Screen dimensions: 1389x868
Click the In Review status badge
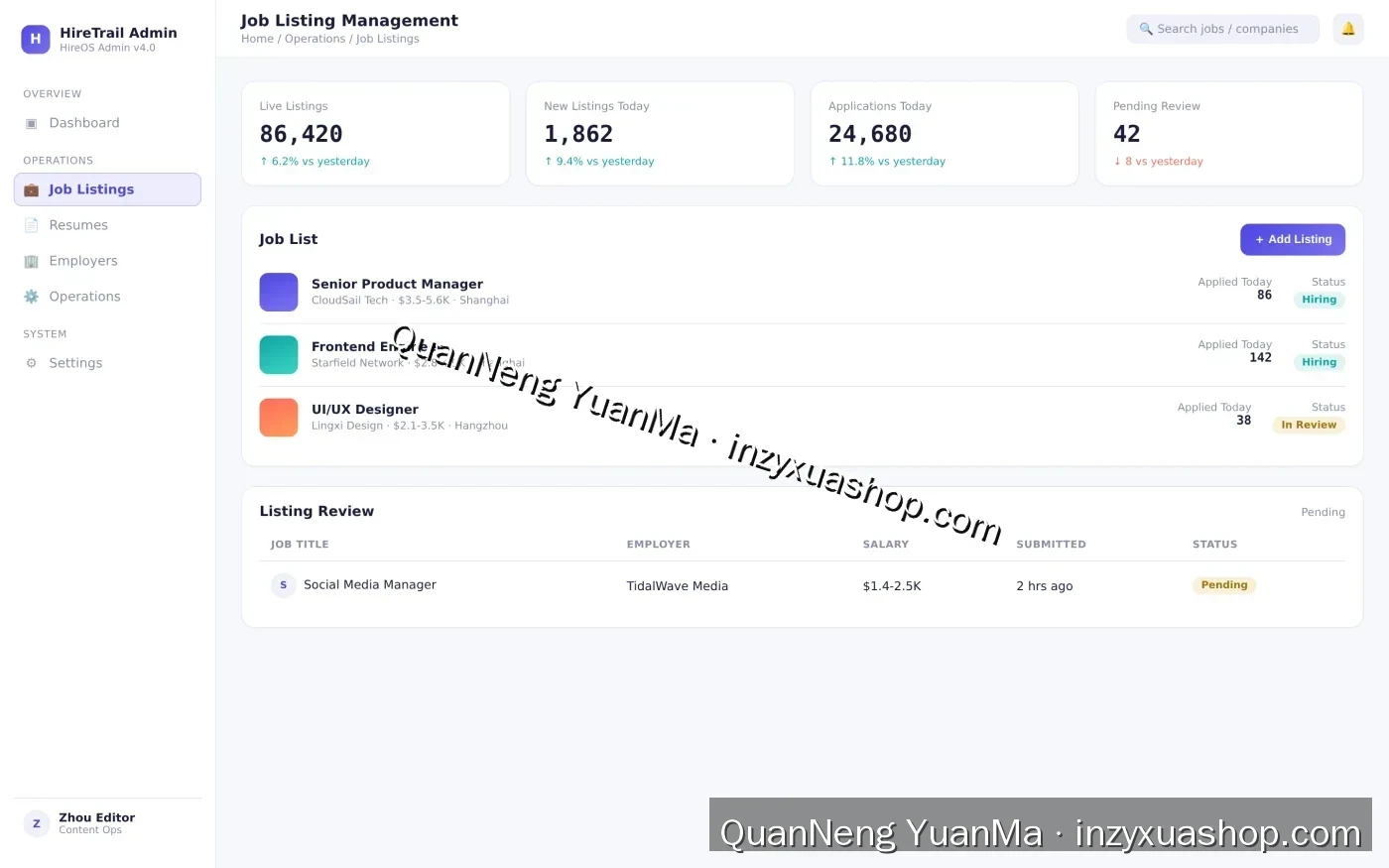click(x=1309, y=425)
